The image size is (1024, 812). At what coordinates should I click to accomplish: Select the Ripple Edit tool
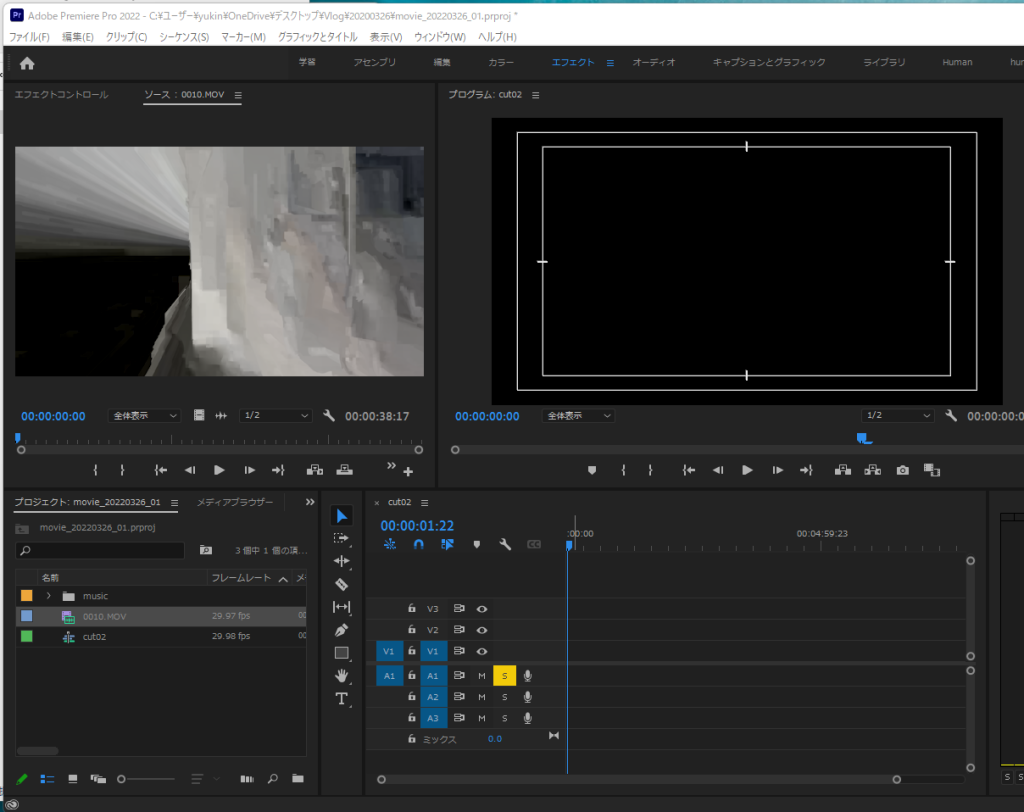click(341, 561)
